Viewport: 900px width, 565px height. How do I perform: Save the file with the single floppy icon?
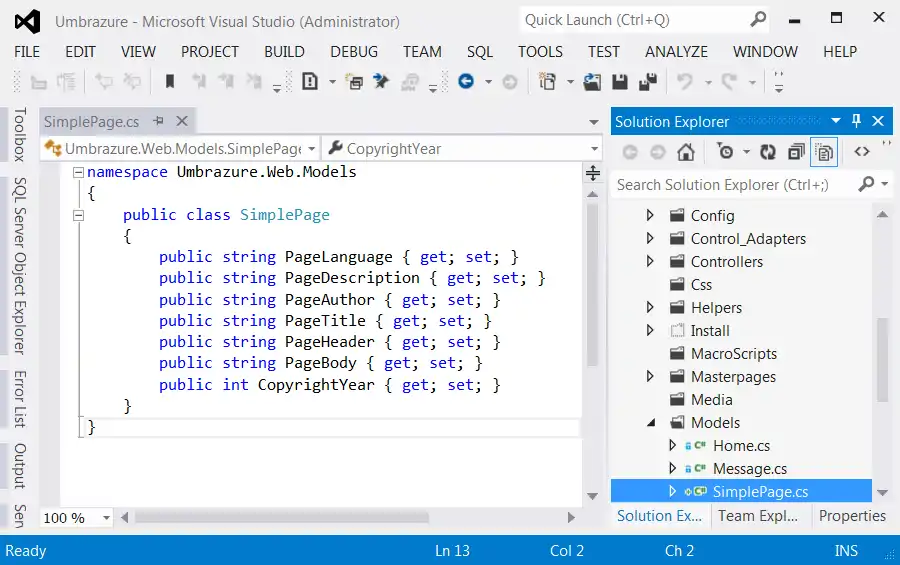tap(620, 82)
